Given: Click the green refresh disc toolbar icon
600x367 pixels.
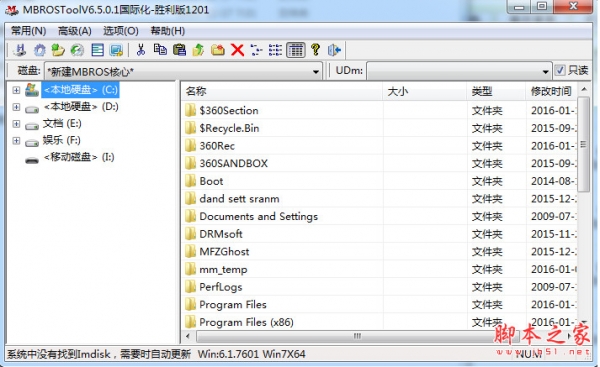Looking at the screenshot, I should [x=77, y=50].
